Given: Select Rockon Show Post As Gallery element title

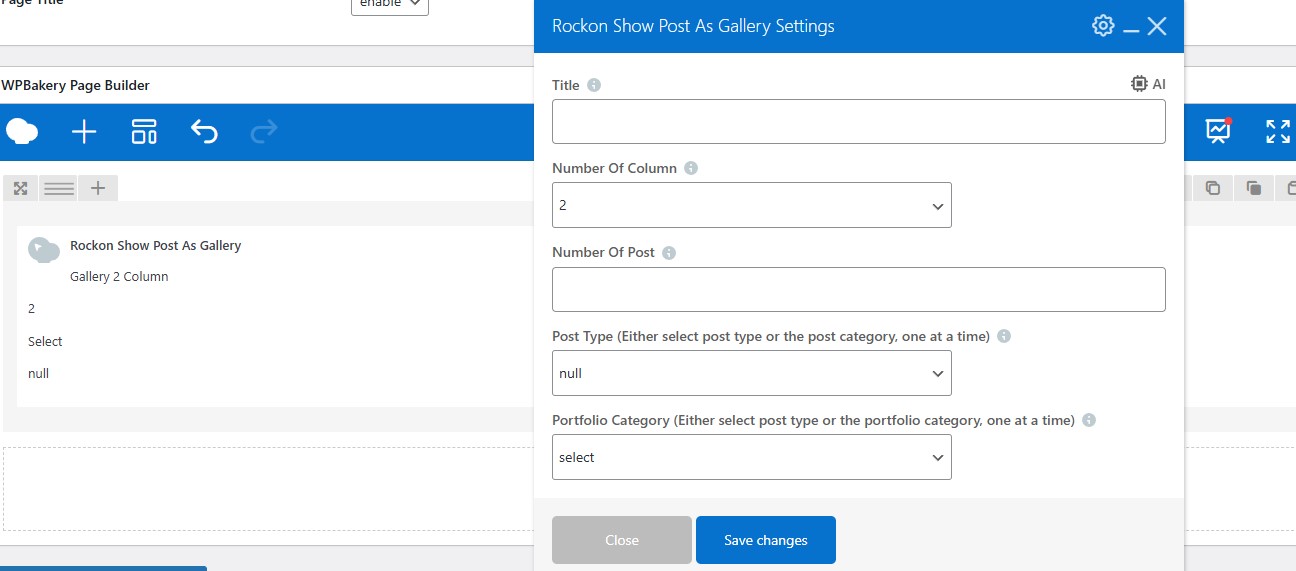Looking at the screenshot, I should 155,245.
